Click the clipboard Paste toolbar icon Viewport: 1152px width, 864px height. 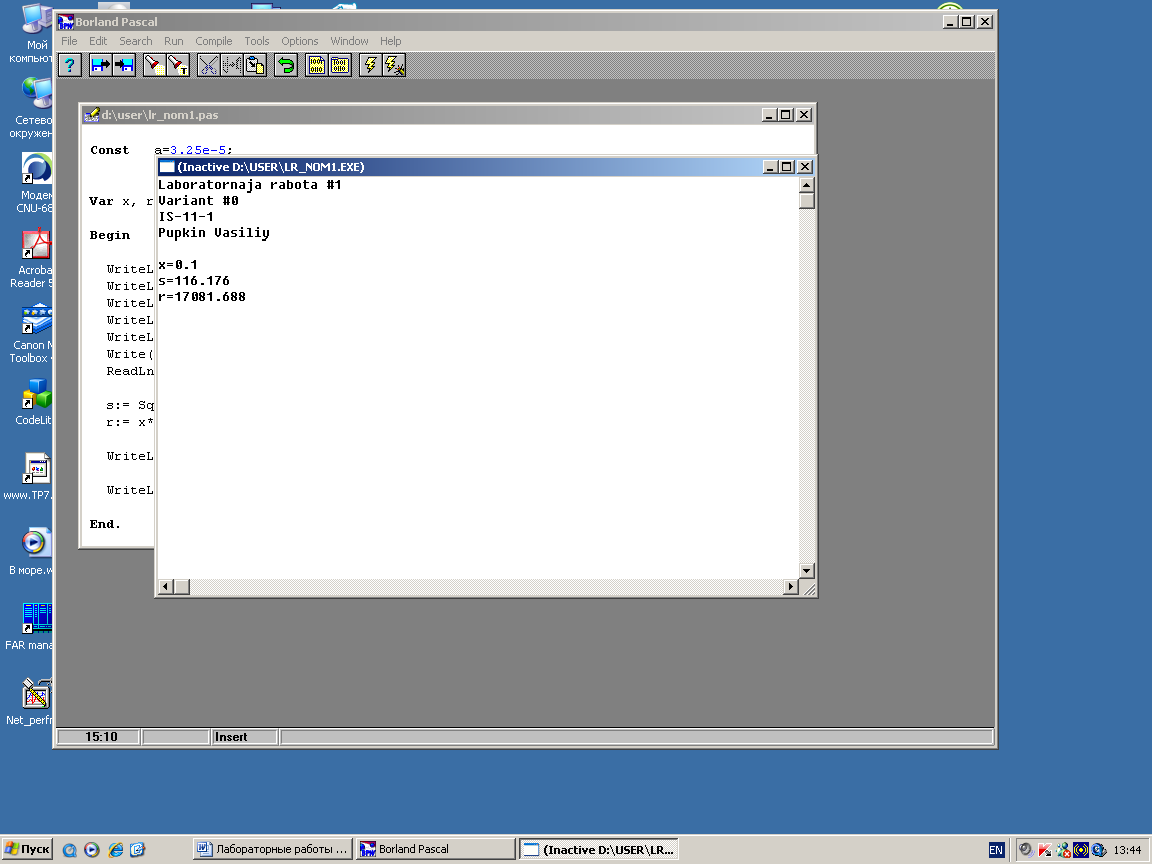tap(255, 65)
